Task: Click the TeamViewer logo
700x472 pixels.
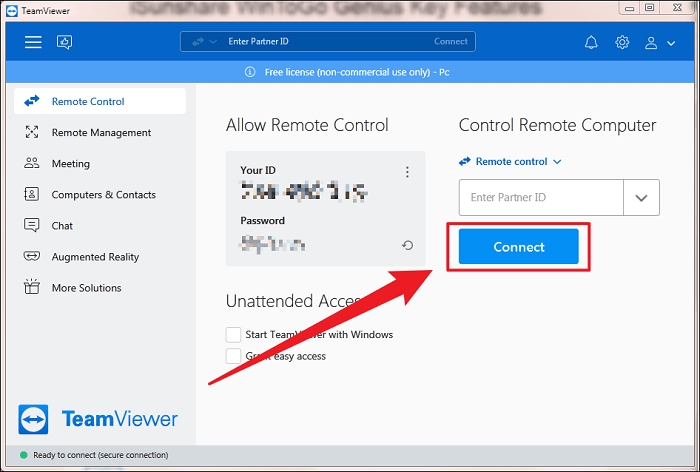Action: [98, 419]
